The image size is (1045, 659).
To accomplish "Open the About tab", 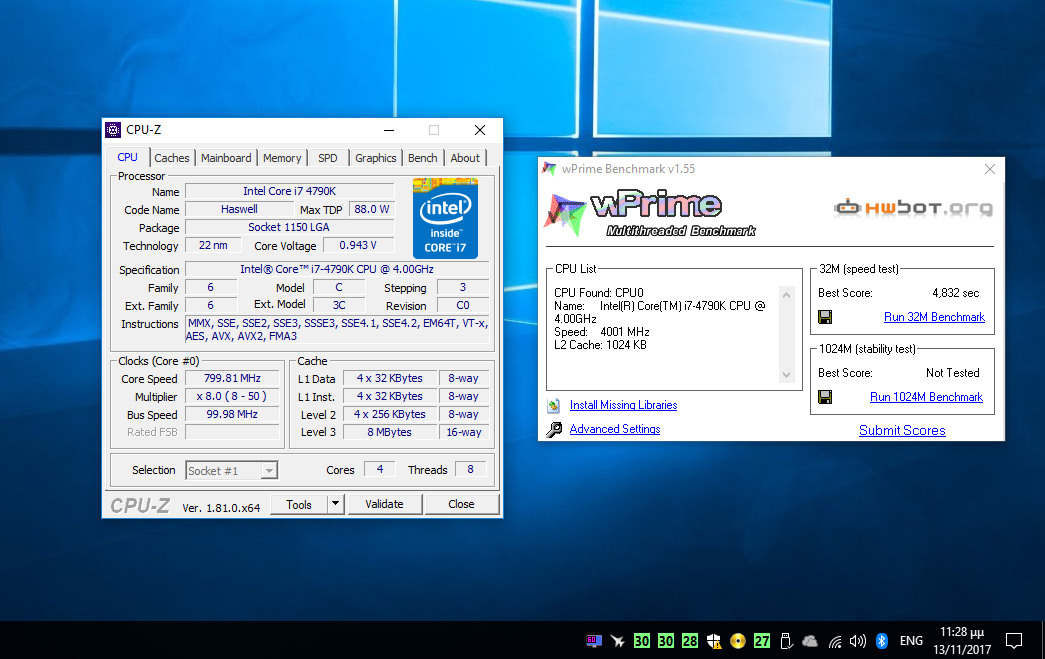I will [465, 158].
